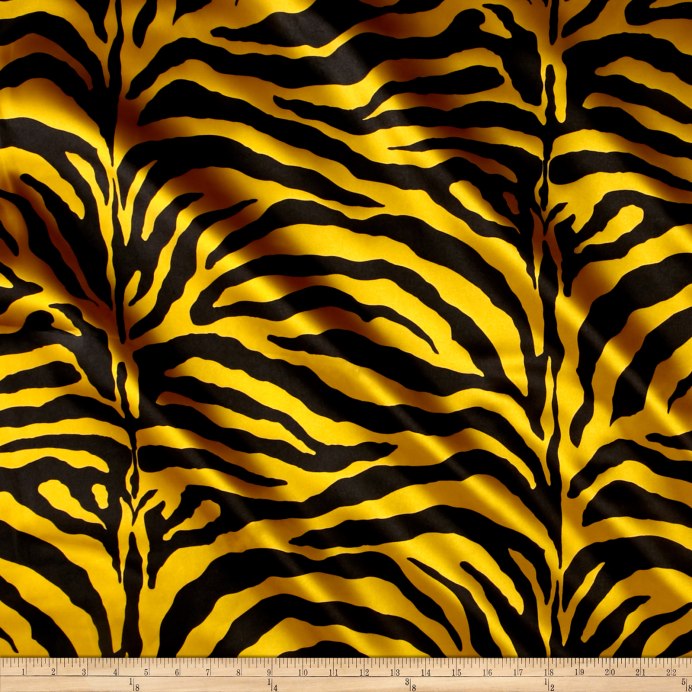The image size is (692, 692).
Task: Click the number 16 on the ruler
Action: (x=487, y=672)
